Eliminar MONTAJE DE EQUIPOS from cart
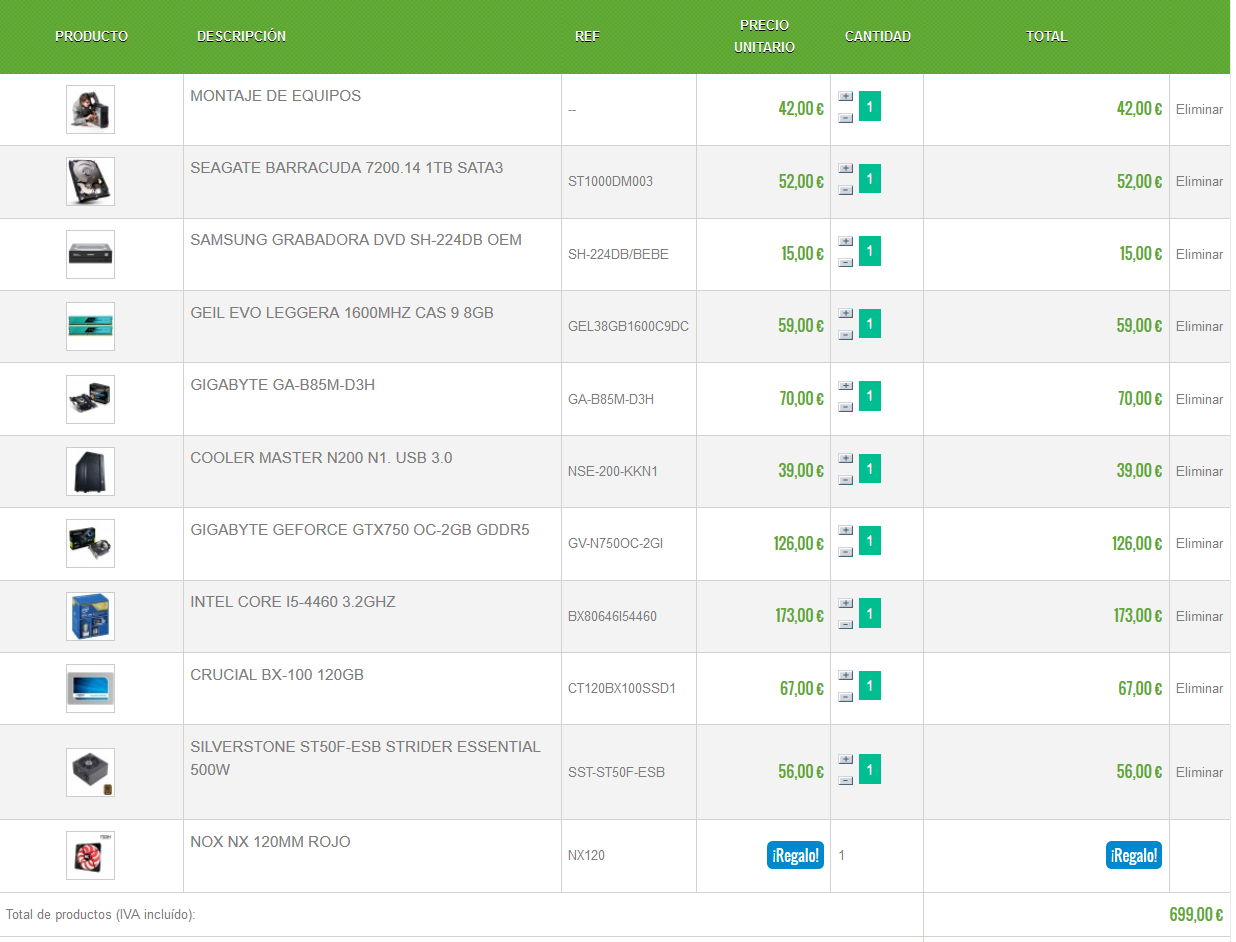This screenshot has width=1236, height=942. (1199, 110)
